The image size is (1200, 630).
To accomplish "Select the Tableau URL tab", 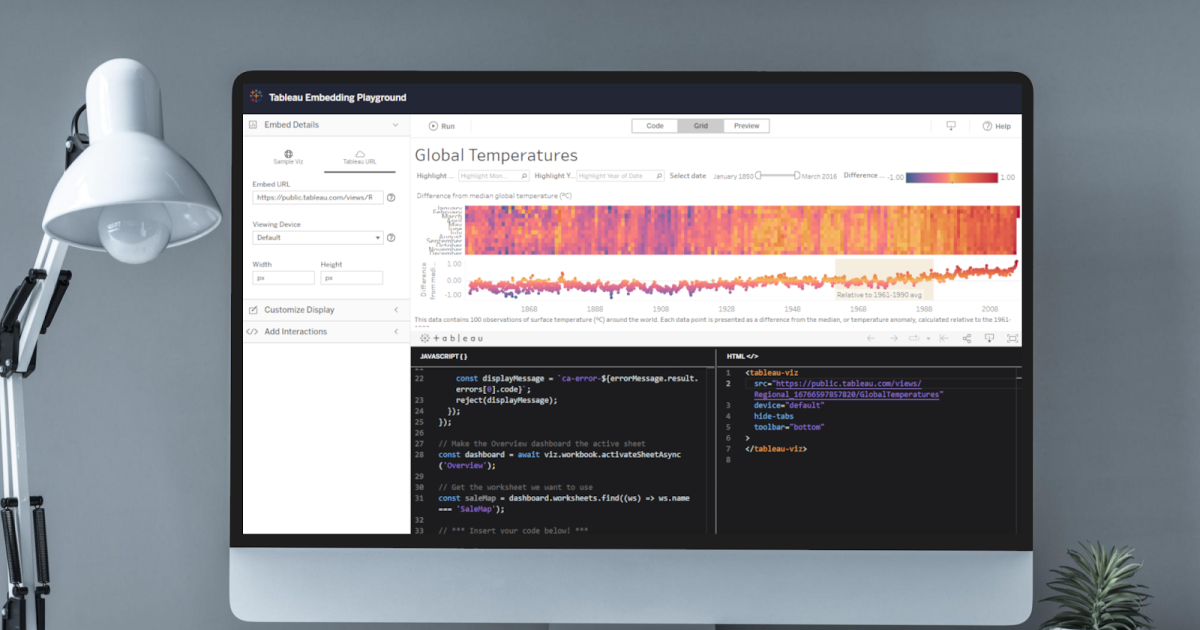I will [x=360, y=157].
